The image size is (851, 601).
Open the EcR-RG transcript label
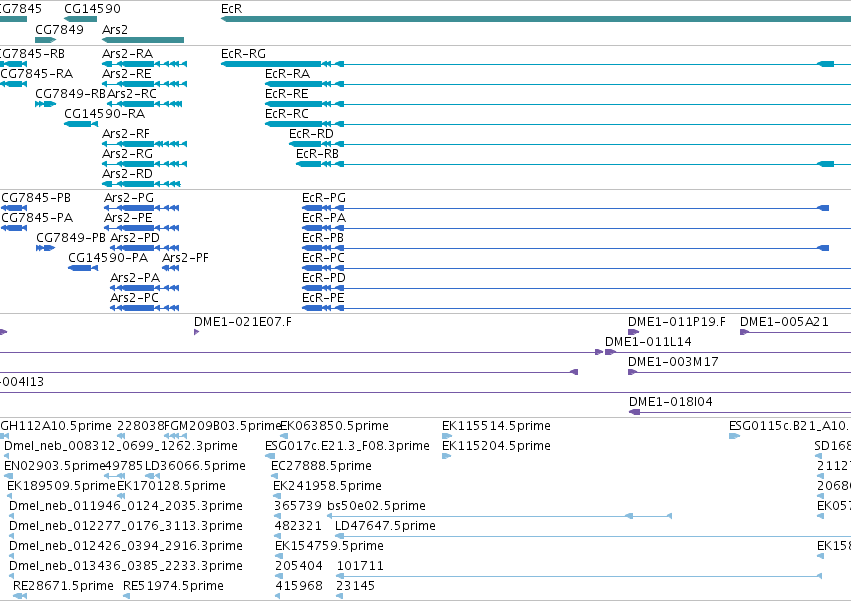pos(243,54)
